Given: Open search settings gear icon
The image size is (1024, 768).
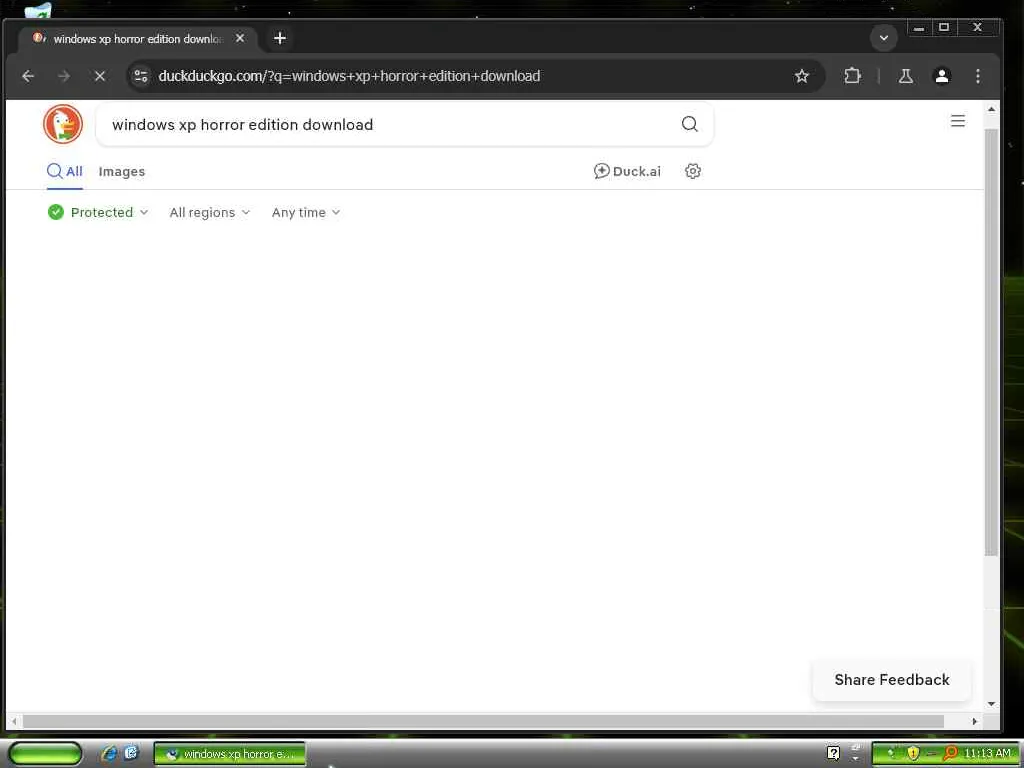Looking at the screenshot, I should (x=693, y=171).
